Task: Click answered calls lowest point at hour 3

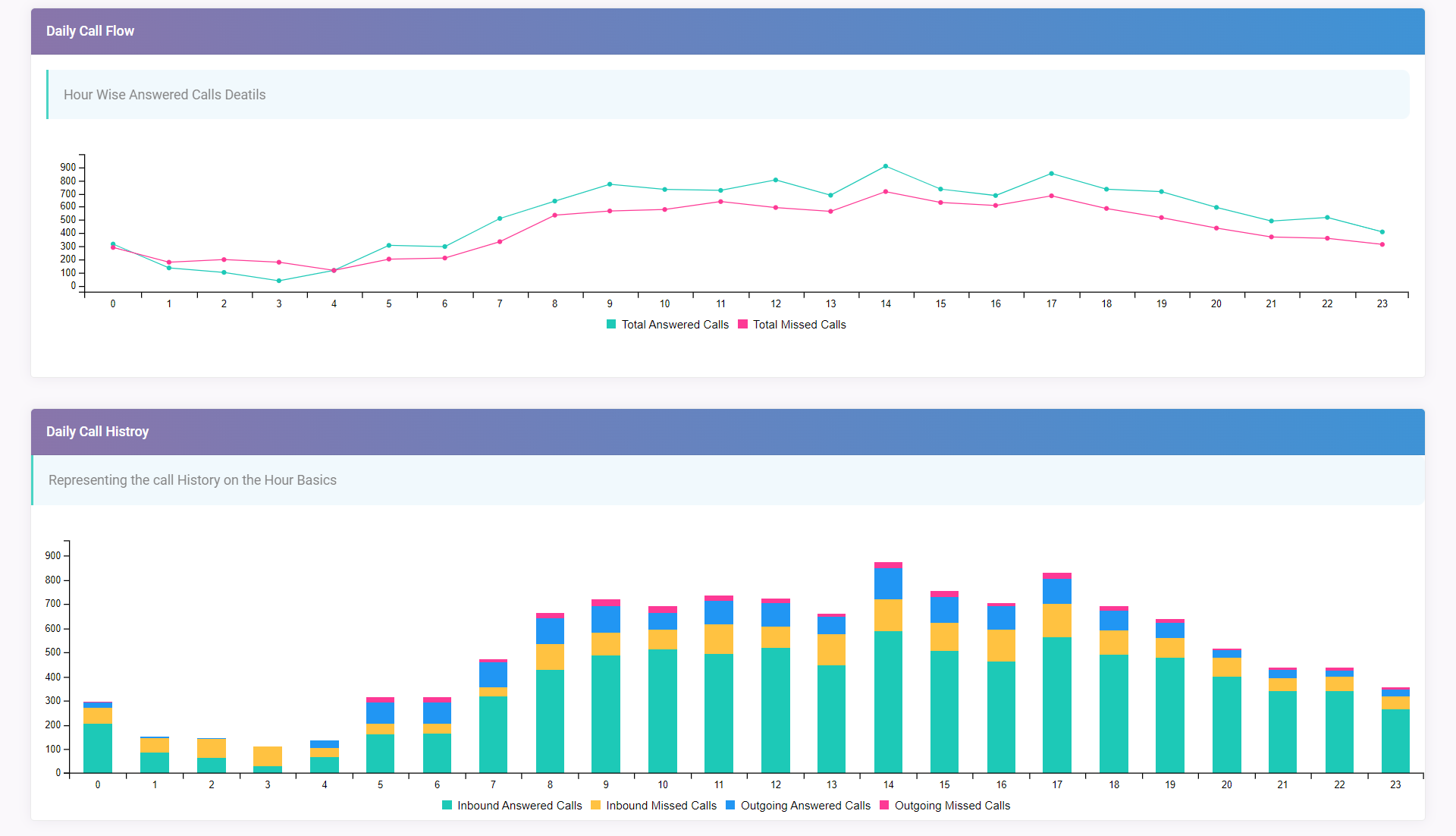Action: (x=279, y=281)
